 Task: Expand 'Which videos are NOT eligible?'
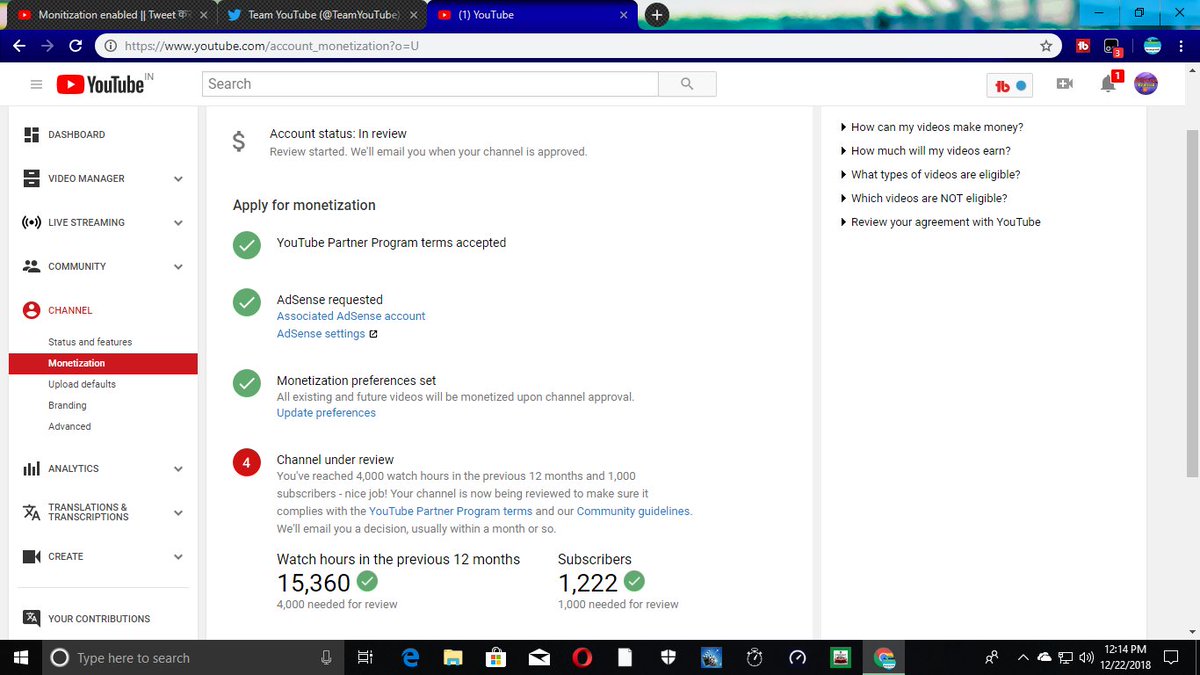coord(924,198)
